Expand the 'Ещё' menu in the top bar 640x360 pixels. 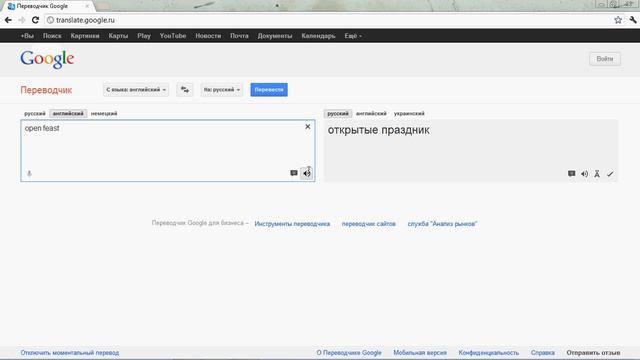click(x=353, y=36)
